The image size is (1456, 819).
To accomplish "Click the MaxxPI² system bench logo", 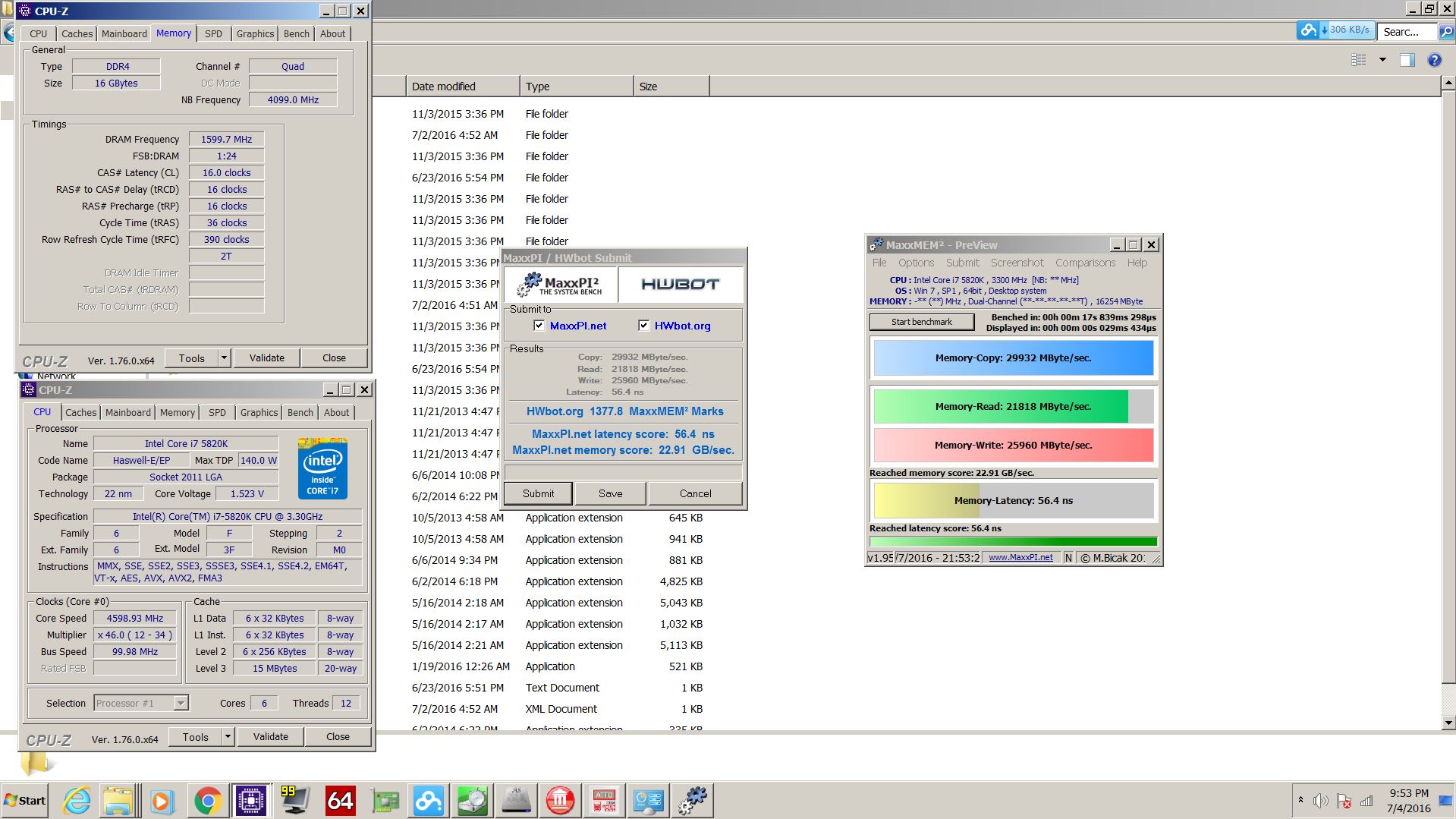I will coord(560,284).
